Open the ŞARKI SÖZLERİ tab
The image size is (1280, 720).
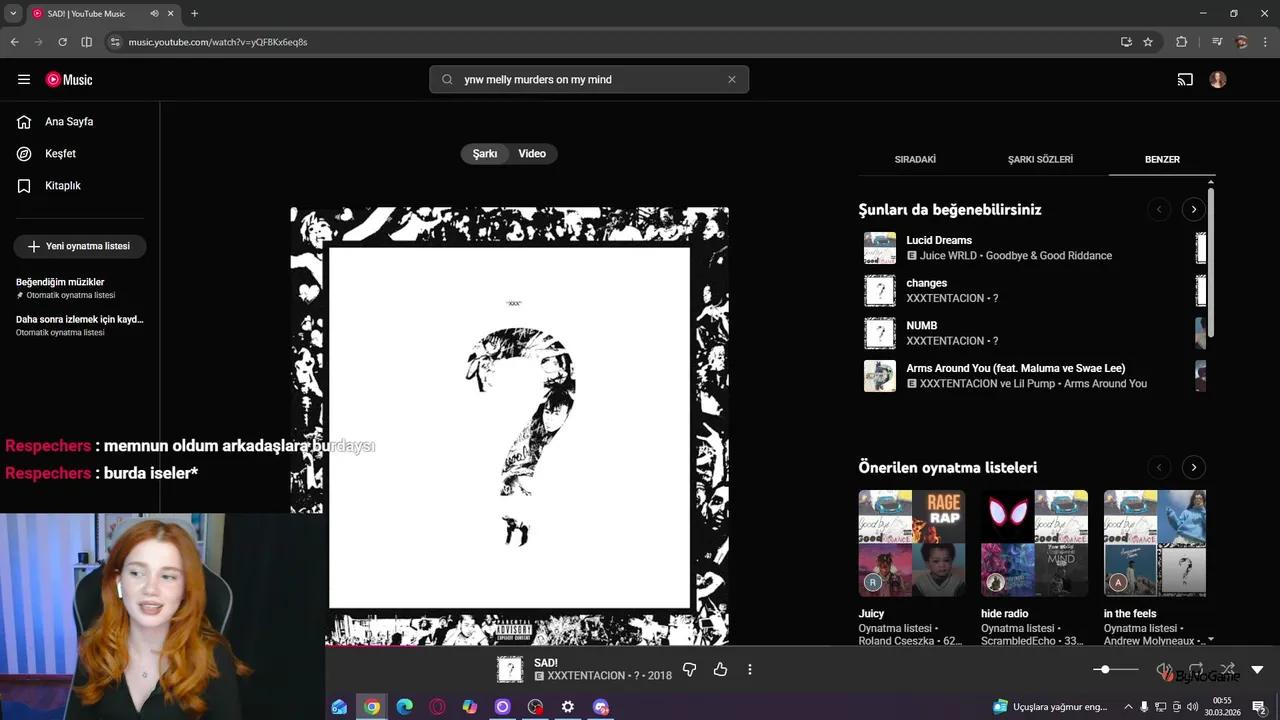[1040, 159]
